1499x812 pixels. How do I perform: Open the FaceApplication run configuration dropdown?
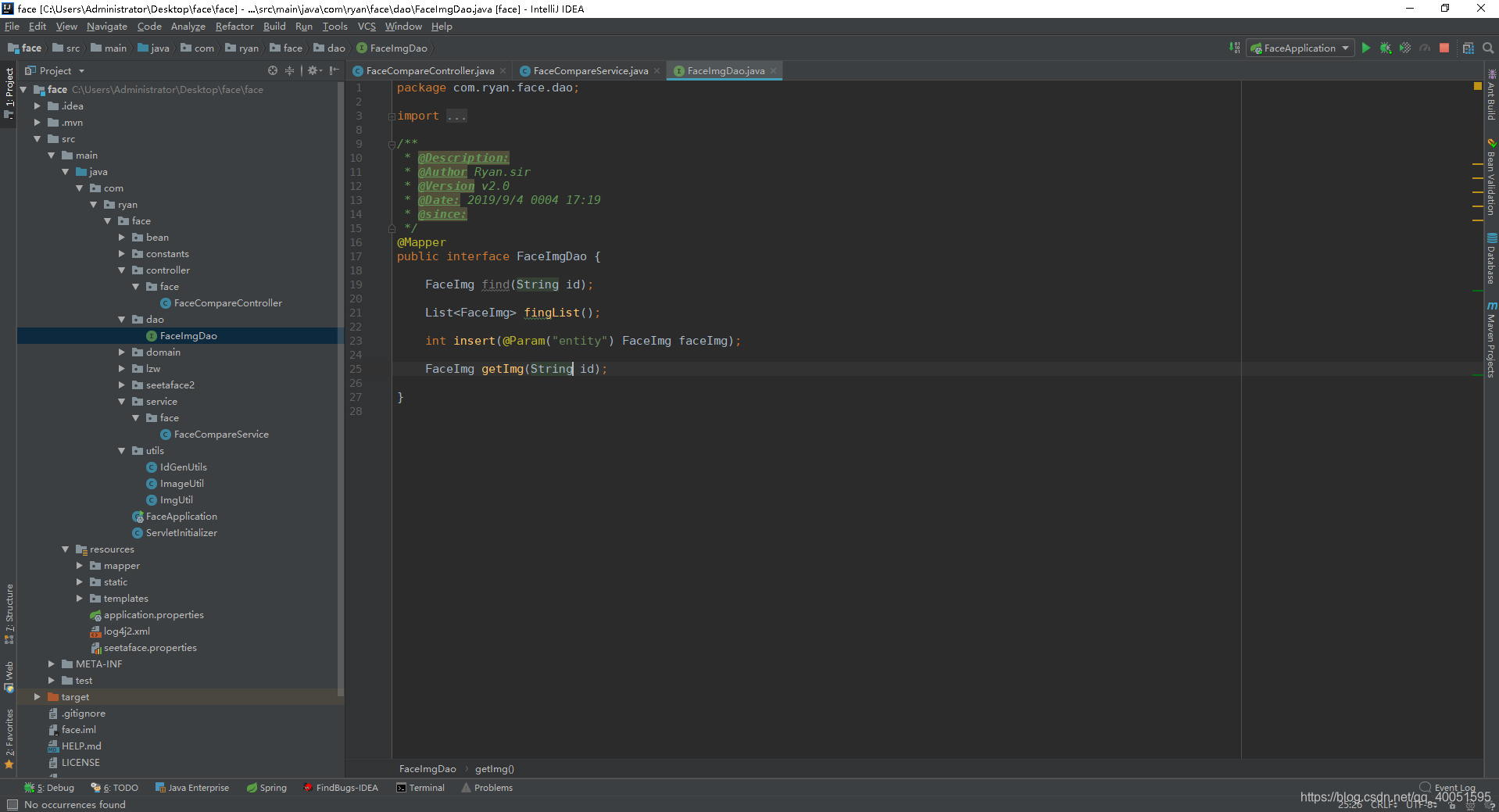(1300, 48)
